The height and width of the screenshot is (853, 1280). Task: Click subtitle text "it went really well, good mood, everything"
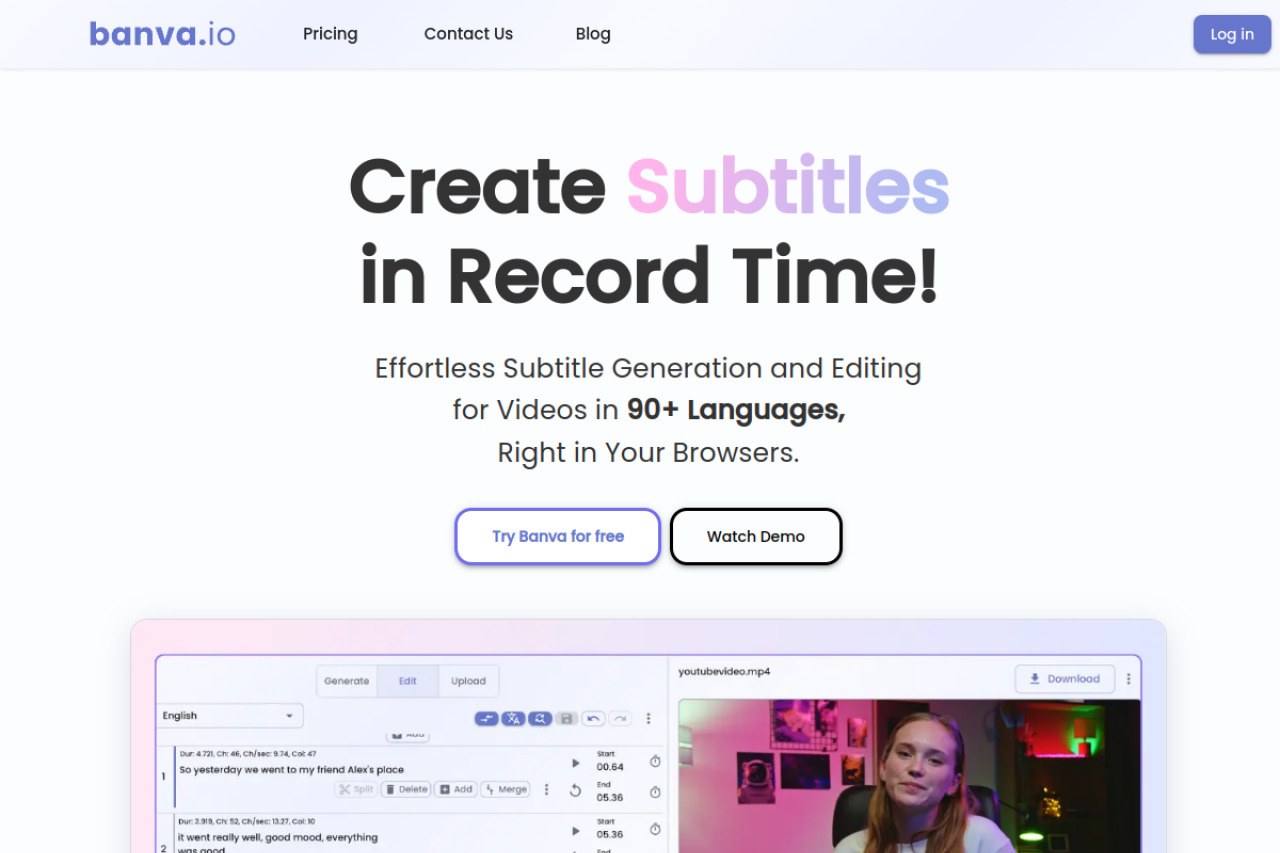[x=278, y=837]
